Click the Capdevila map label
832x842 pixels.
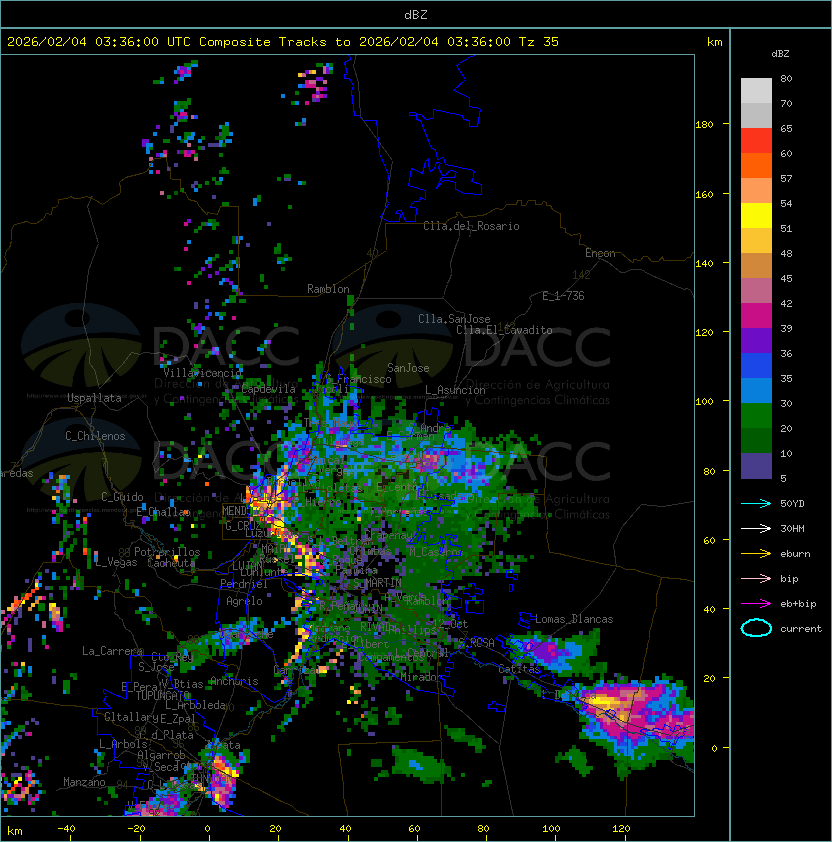(269, 389)
